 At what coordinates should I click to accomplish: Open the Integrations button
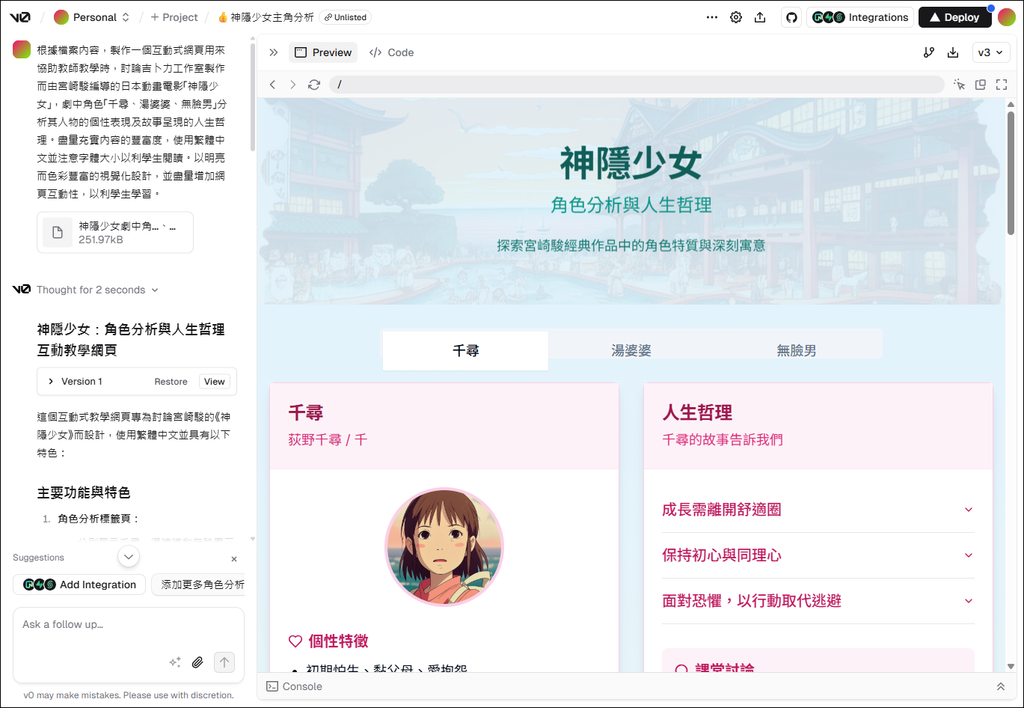point(860,18)
